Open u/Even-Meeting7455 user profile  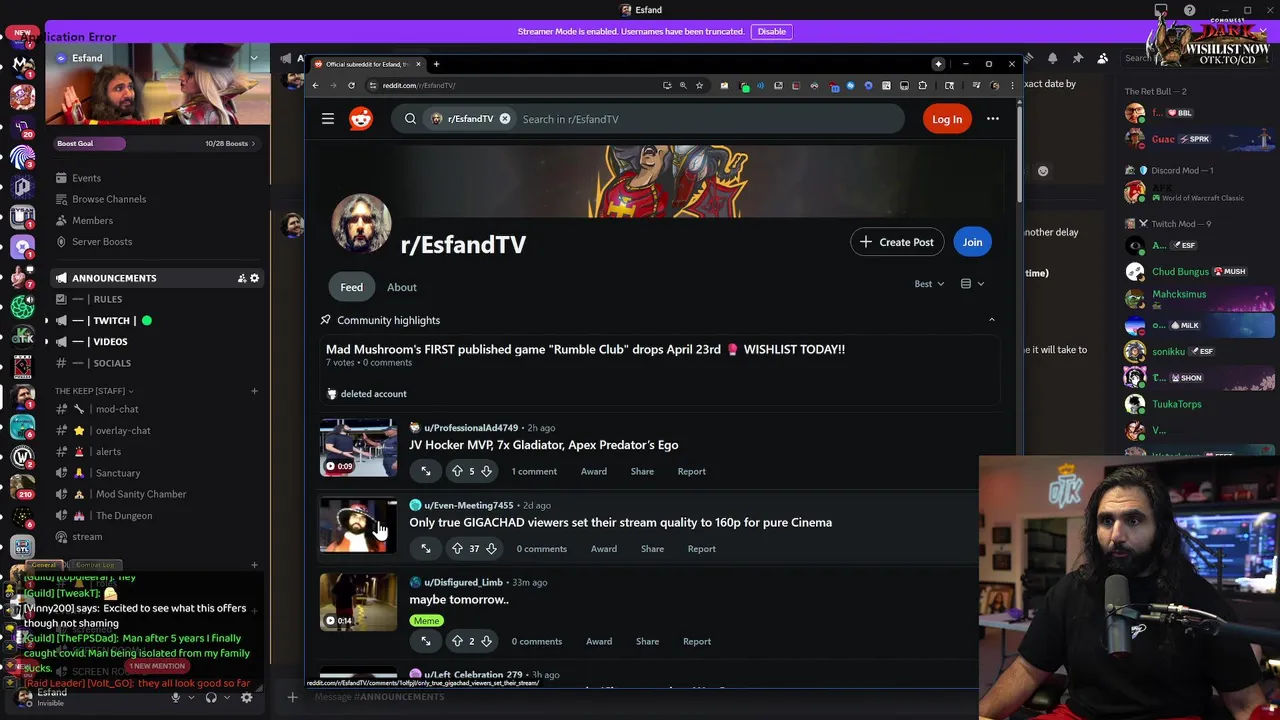coord(468,505)
